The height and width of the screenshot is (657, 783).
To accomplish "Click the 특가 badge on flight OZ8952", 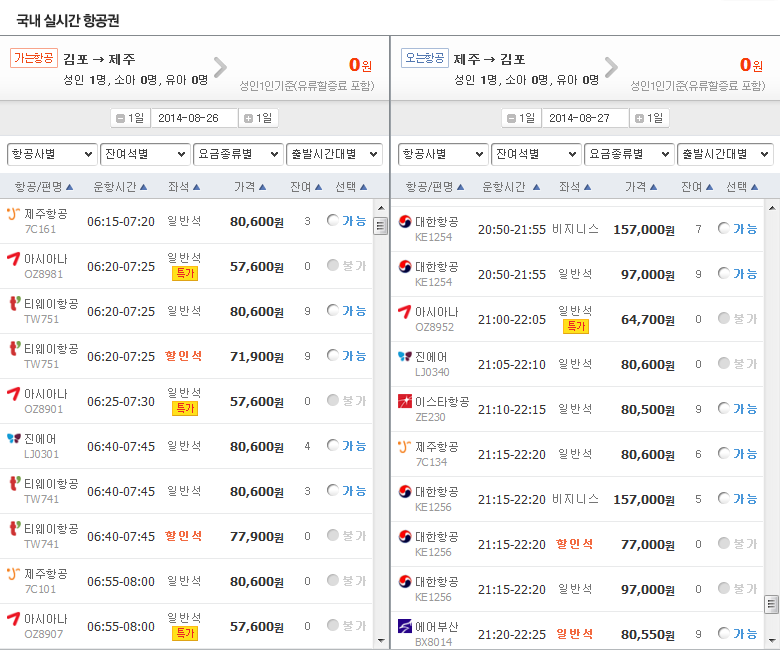I will click(576, 327).
